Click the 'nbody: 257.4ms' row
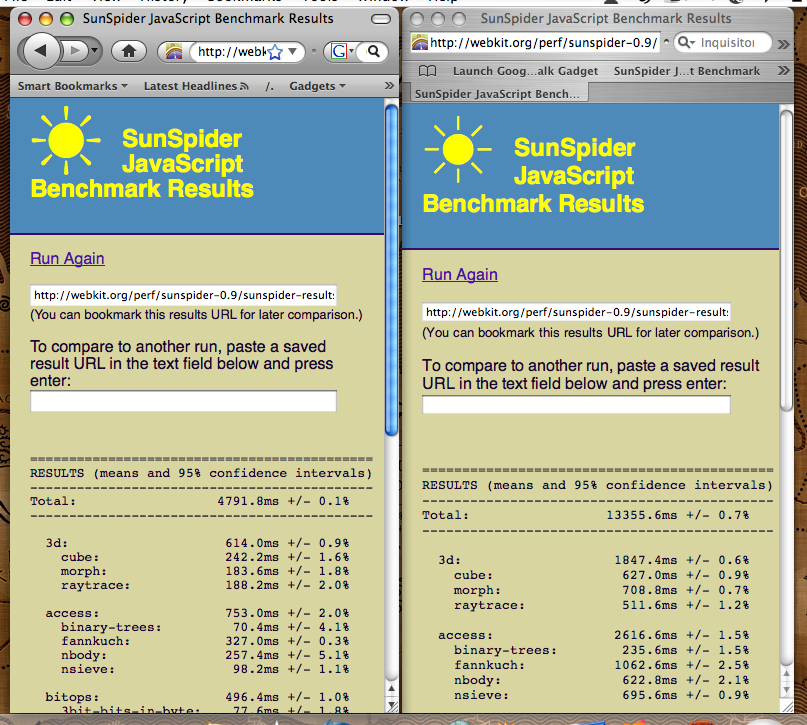Image resolution: width=807 pixels, height=725 pixels. [205, 655]
